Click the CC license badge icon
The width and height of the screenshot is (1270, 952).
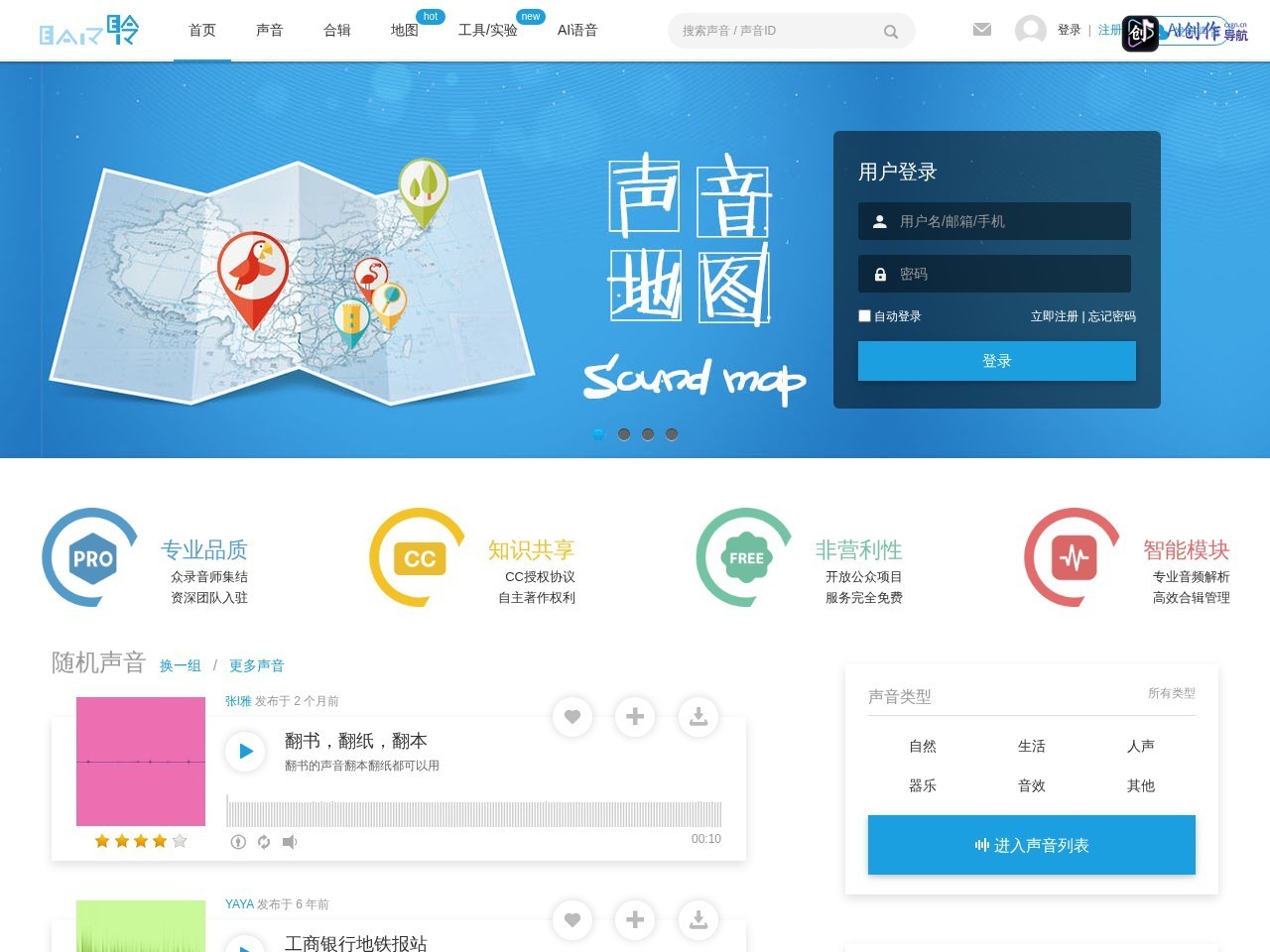click(x=420, y=558)
